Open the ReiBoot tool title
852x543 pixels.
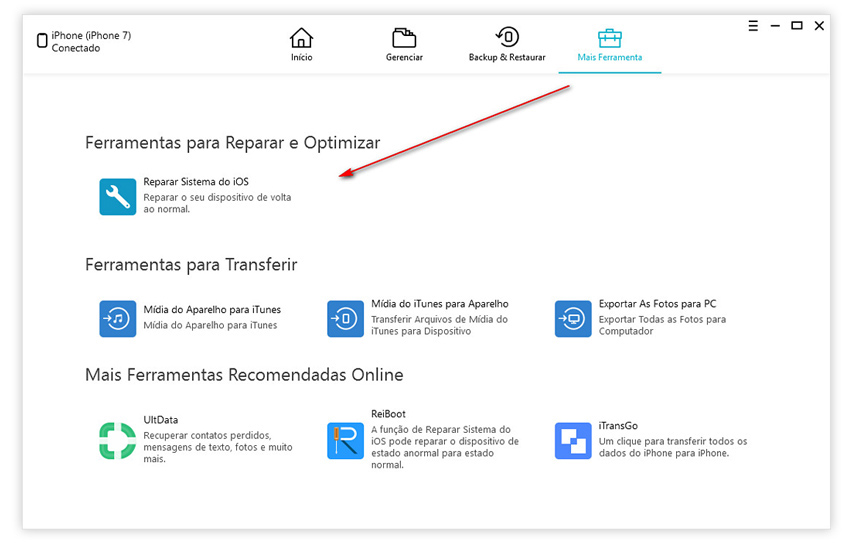point(388,414)
